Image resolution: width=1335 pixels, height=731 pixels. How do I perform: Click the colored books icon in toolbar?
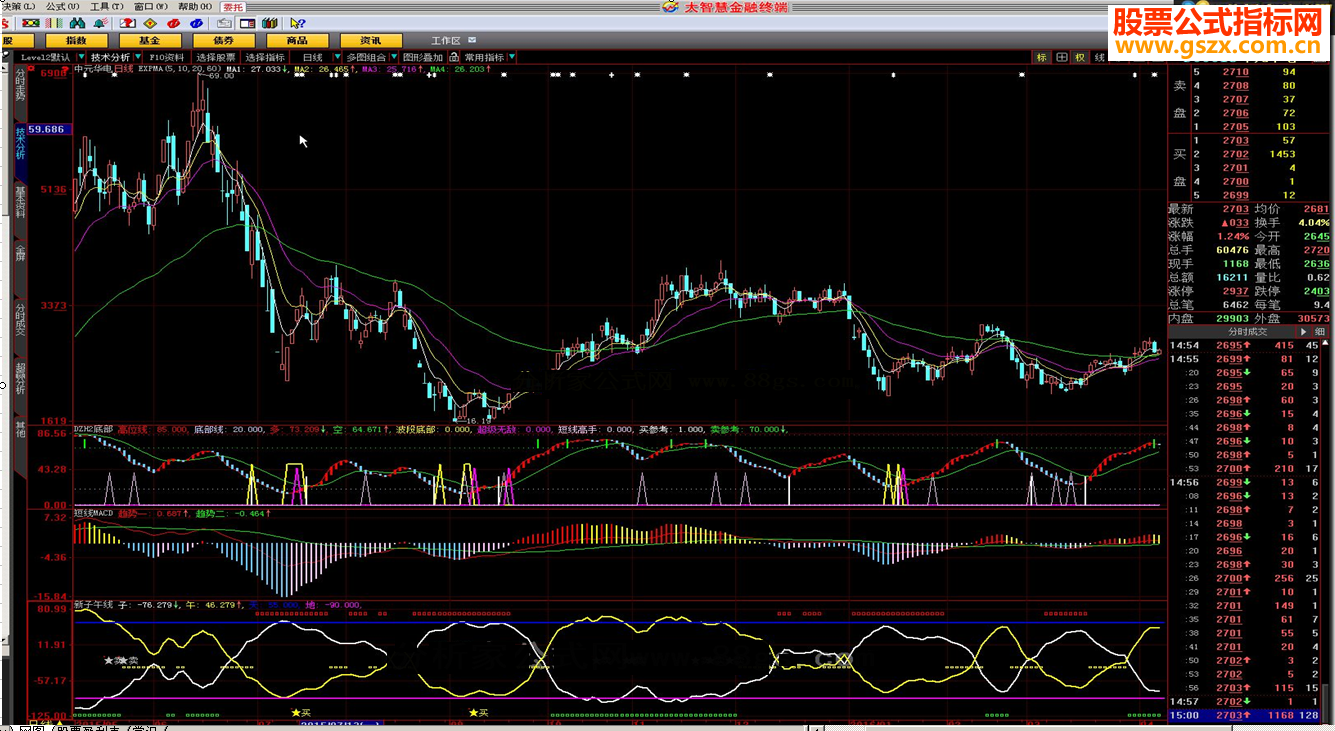pos(270,23)
